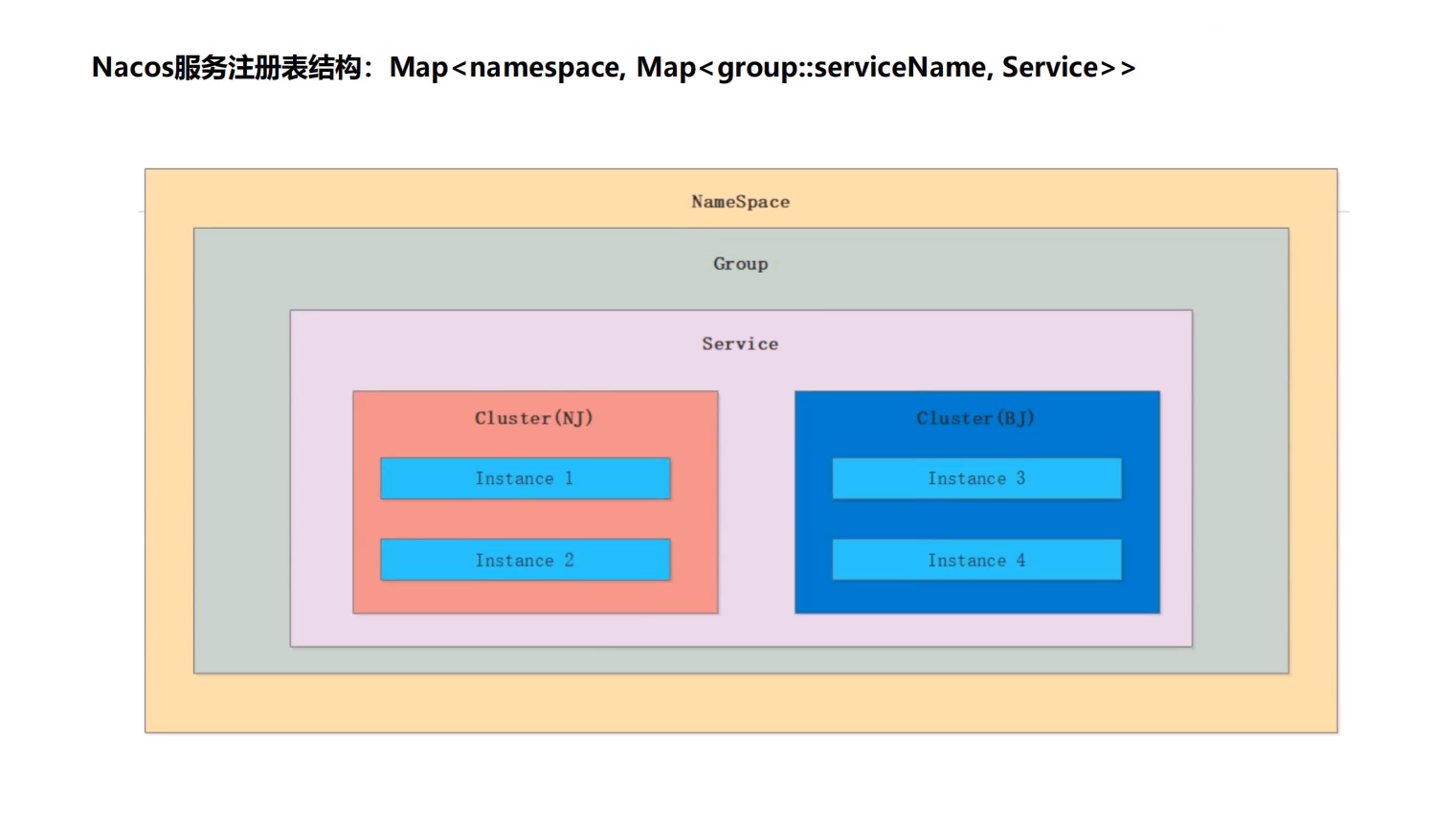This screenshot has width=1455, height=840.
Task: Select the 'Group' label
Action: 741,263
